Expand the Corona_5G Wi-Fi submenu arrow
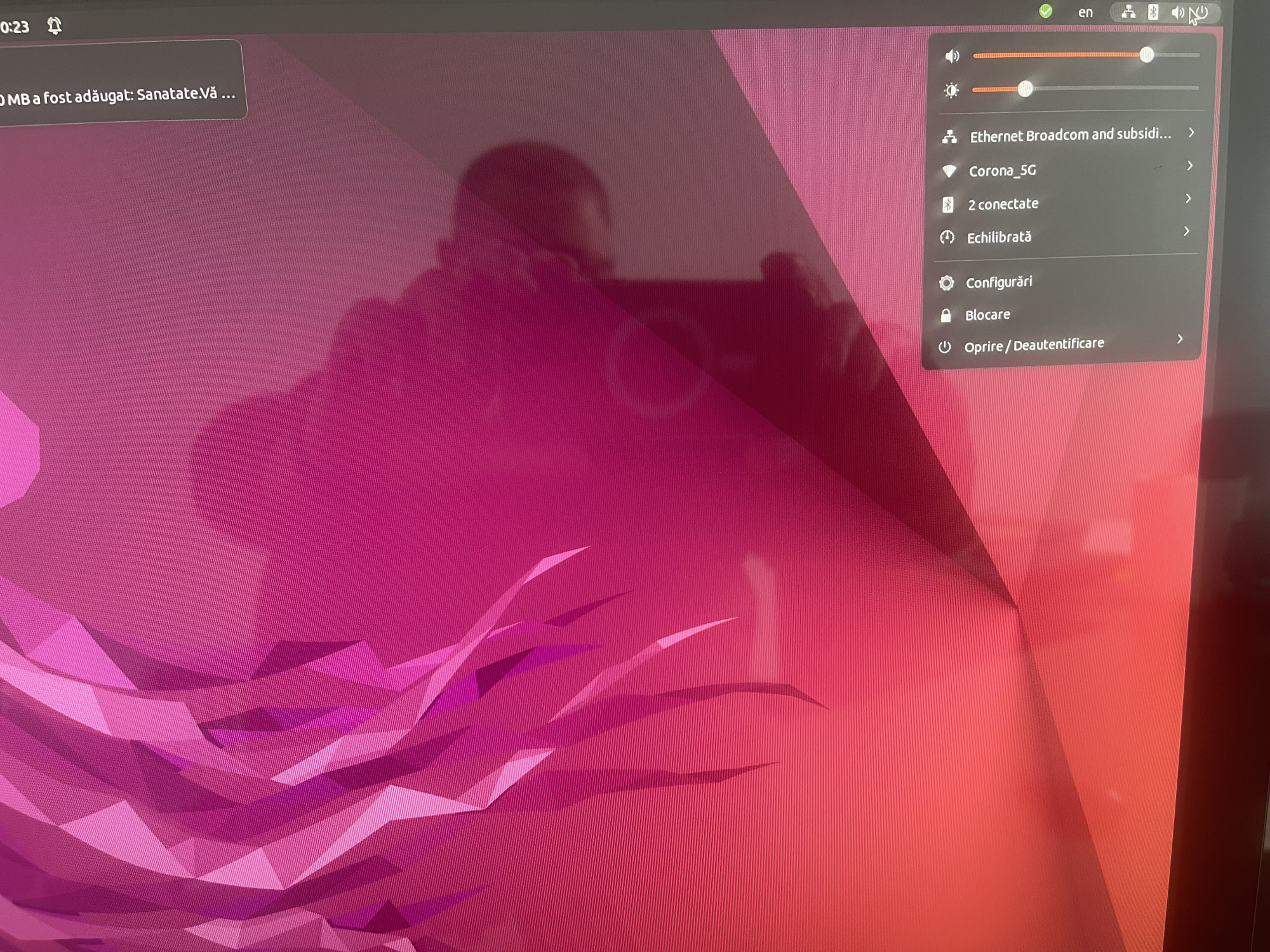 (1189, 166)
